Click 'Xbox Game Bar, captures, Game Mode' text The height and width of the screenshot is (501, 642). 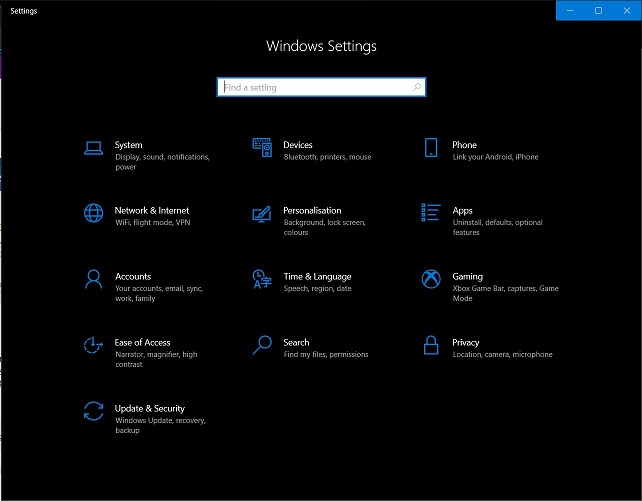pos(505,293)
